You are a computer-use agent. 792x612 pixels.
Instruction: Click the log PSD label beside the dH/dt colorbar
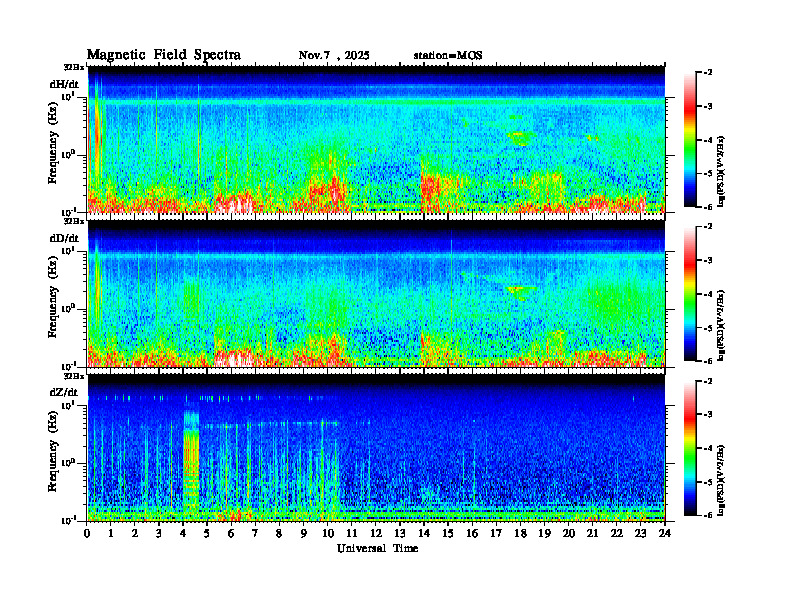(x=721, y=171)
